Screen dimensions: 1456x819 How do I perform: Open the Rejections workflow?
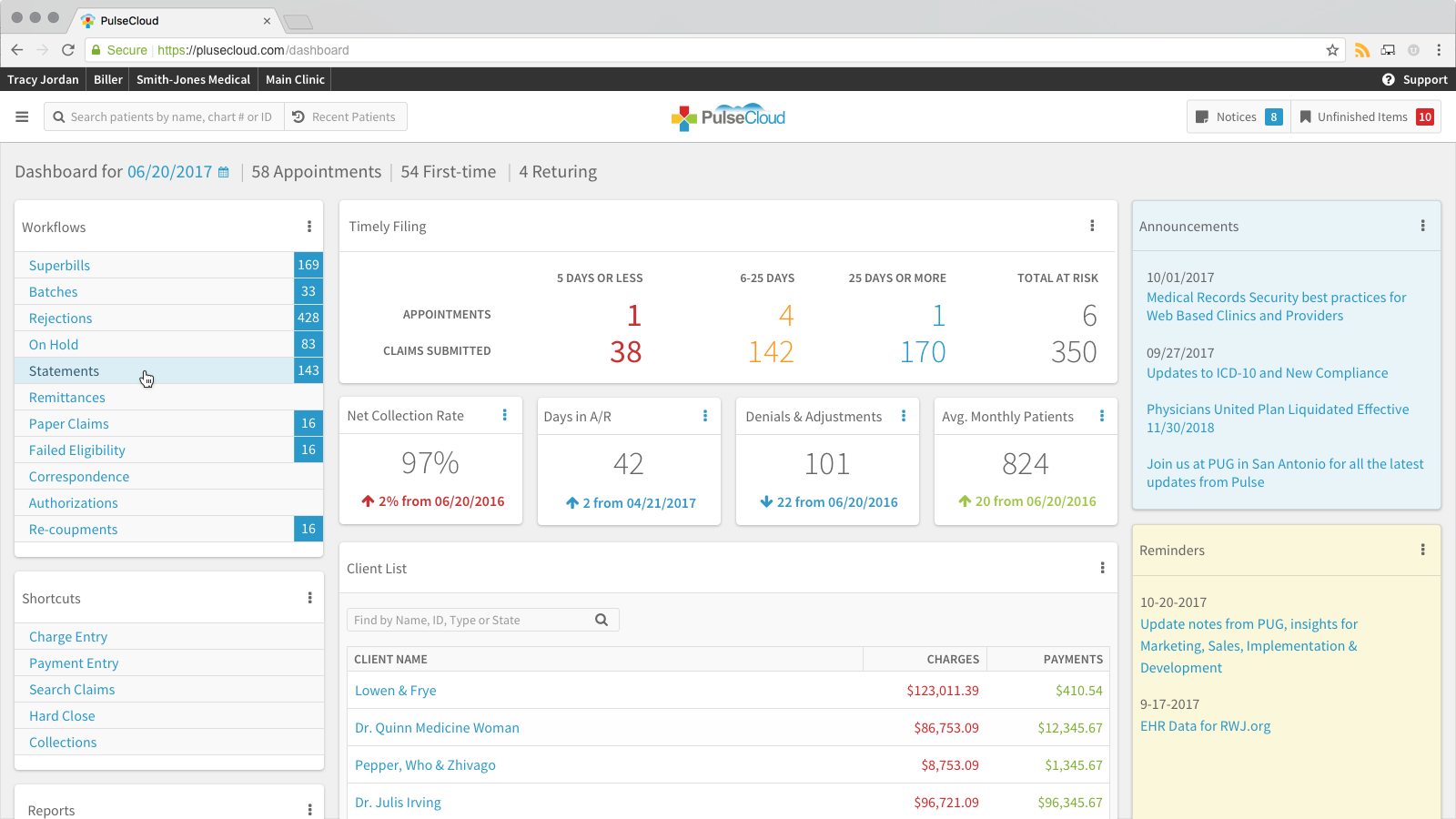tap(60, 318)
